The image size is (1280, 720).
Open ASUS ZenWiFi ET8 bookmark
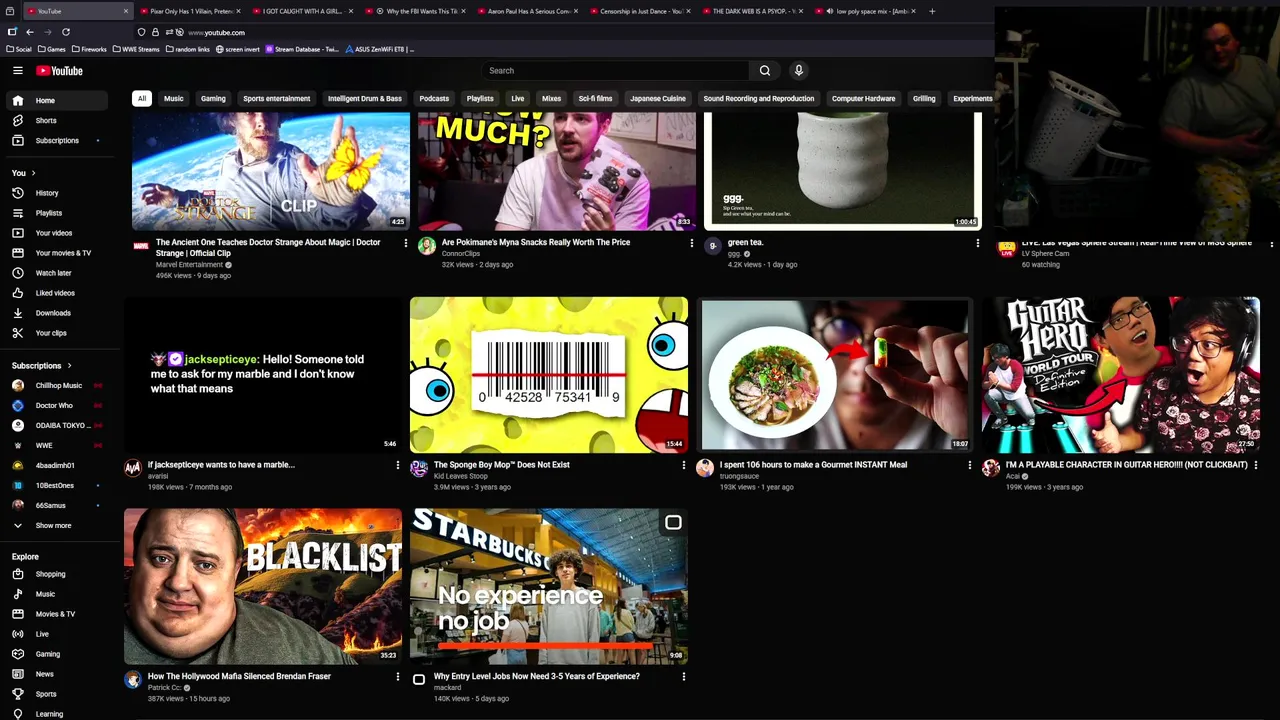coord(379,49)
